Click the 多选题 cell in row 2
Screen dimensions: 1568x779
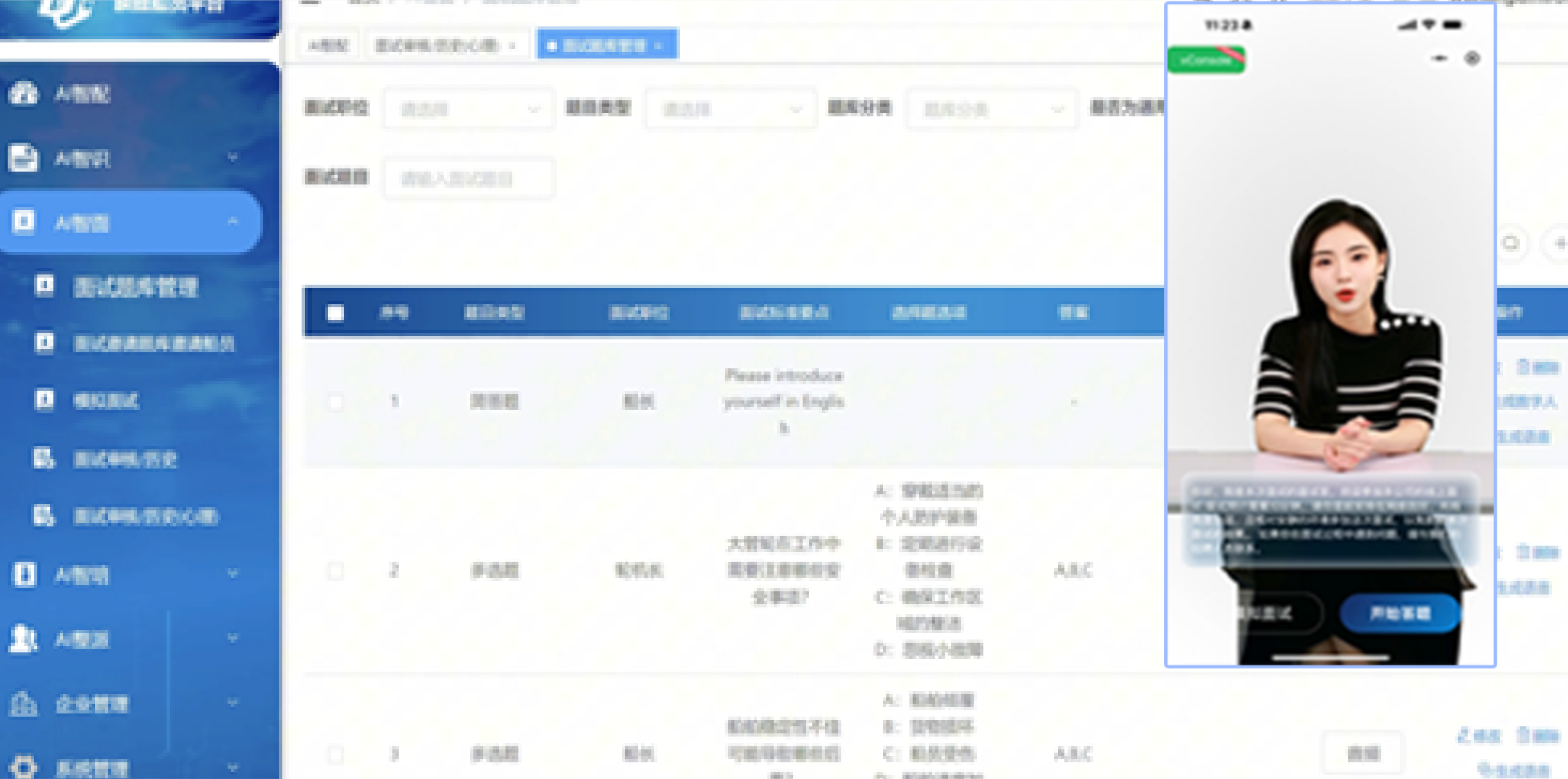(495, 570)
